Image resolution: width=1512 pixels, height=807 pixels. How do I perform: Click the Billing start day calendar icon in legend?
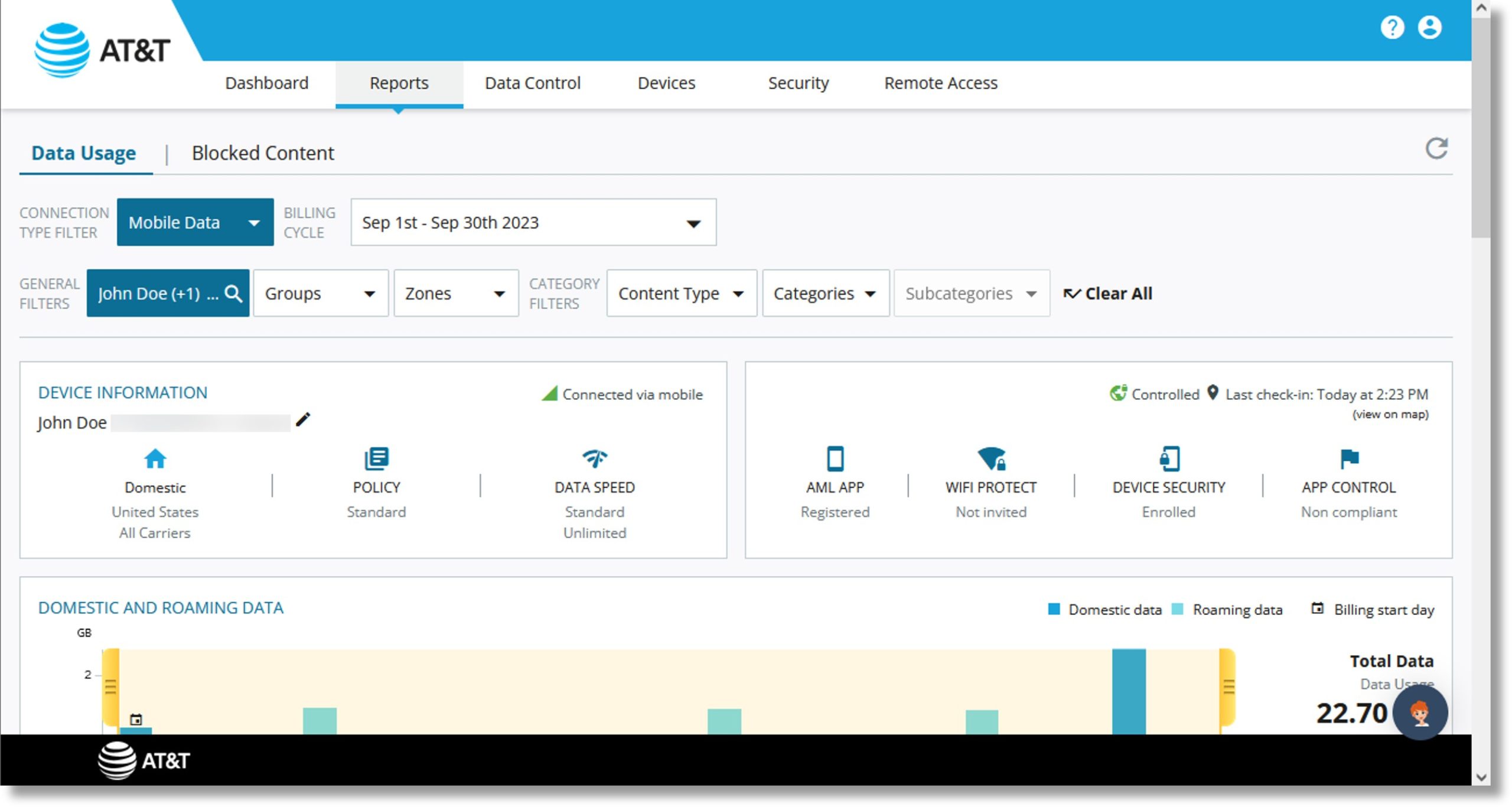[1317, 608]
